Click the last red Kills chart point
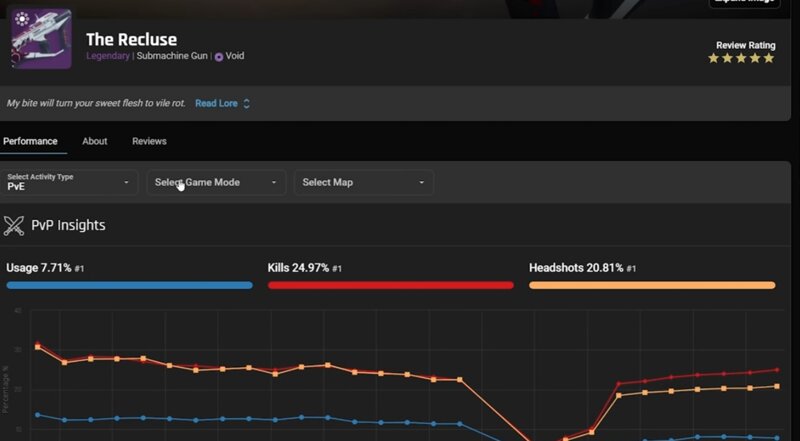 click(777, 370)
